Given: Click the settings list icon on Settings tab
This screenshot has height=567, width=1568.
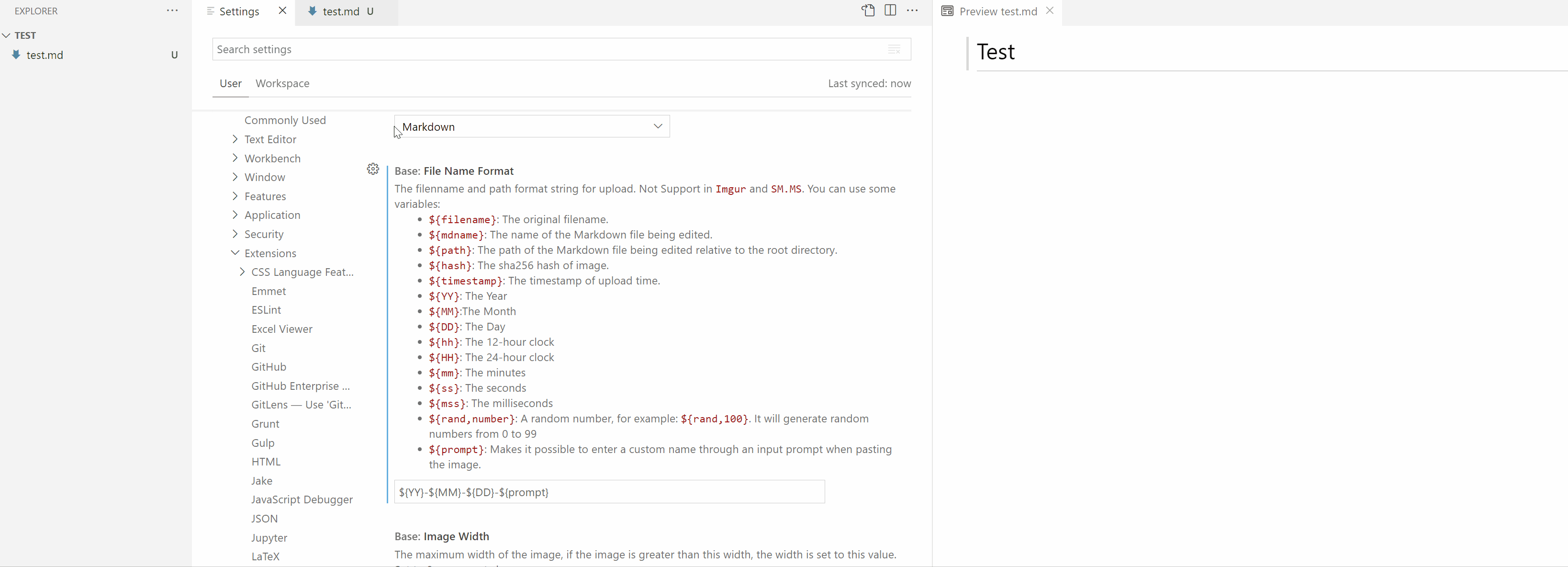Looking at the screenshot, I should coord(210,11).
